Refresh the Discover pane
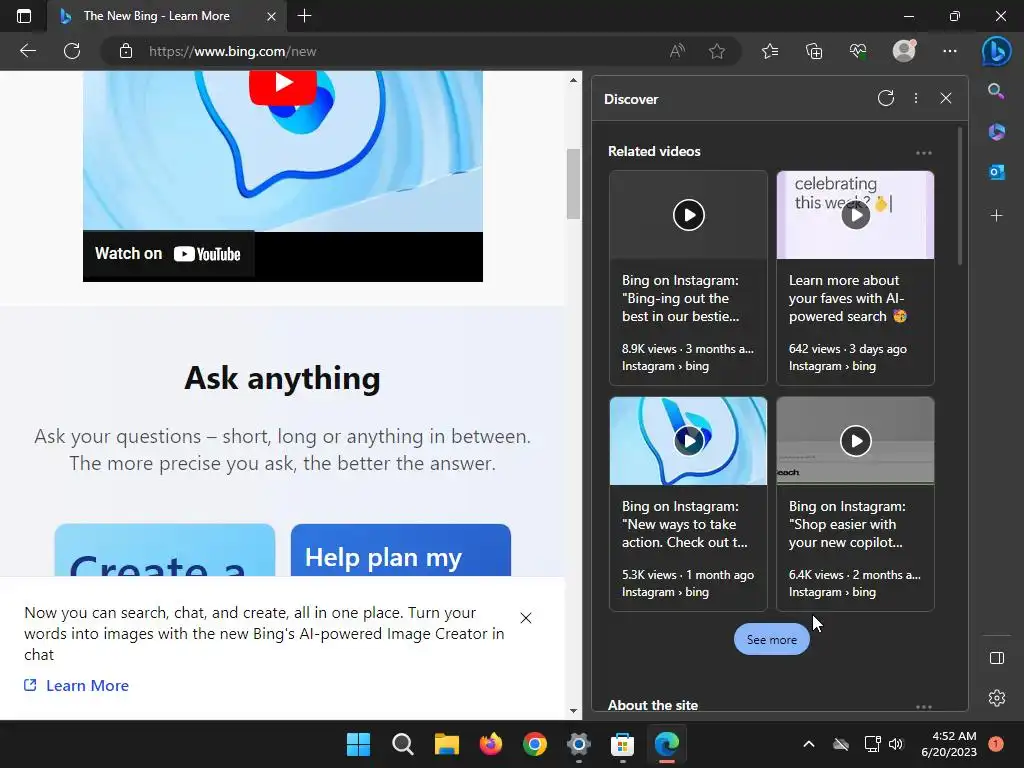Screen dimensions: 1024x768 pos(886,99)
